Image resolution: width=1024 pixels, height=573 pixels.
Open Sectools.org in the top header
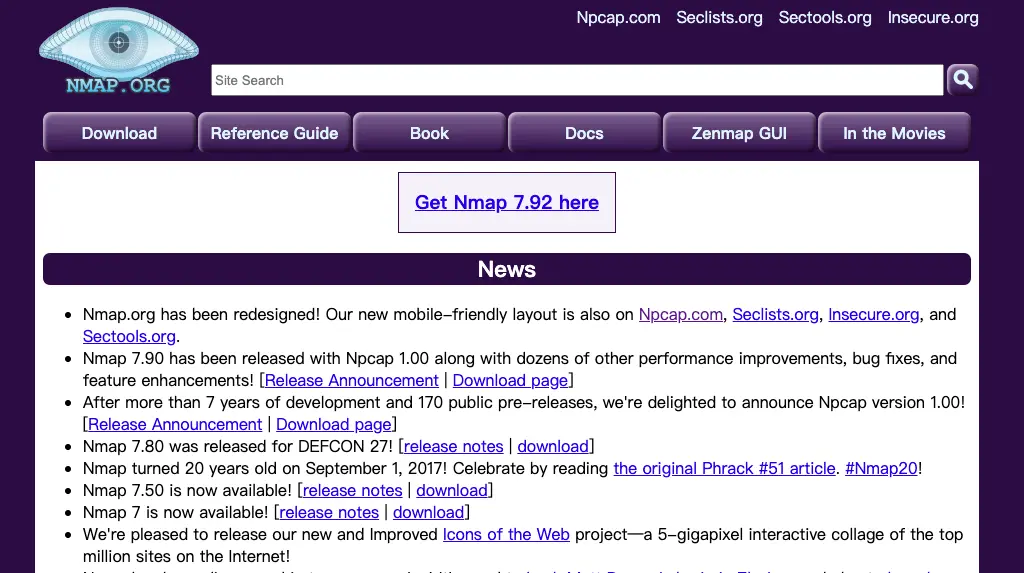tap(825, 18)
